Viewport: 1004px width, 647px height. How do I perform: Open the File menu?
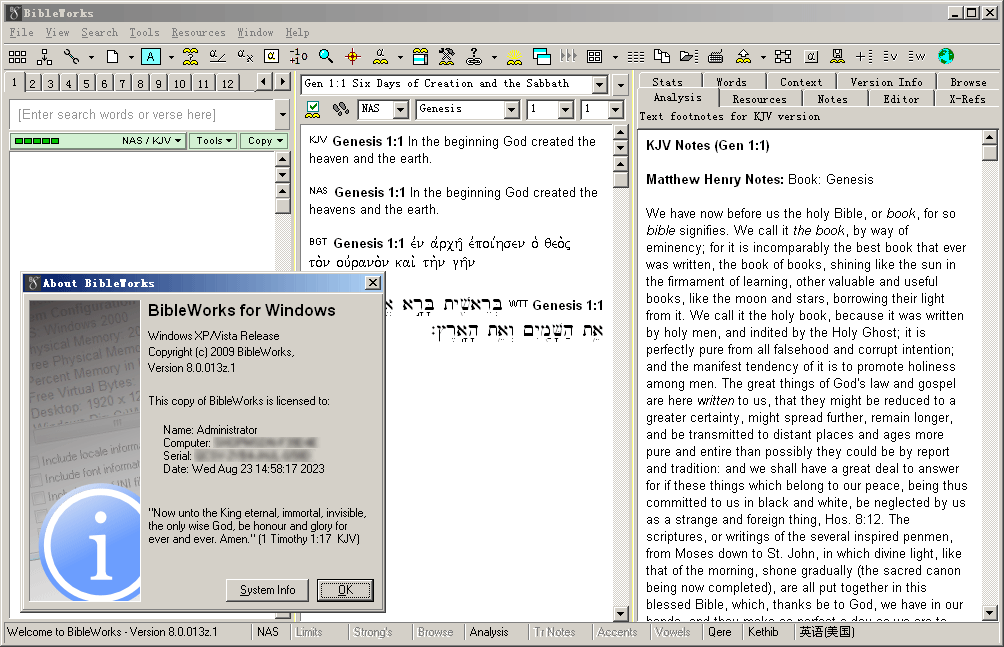pos(21,32)
